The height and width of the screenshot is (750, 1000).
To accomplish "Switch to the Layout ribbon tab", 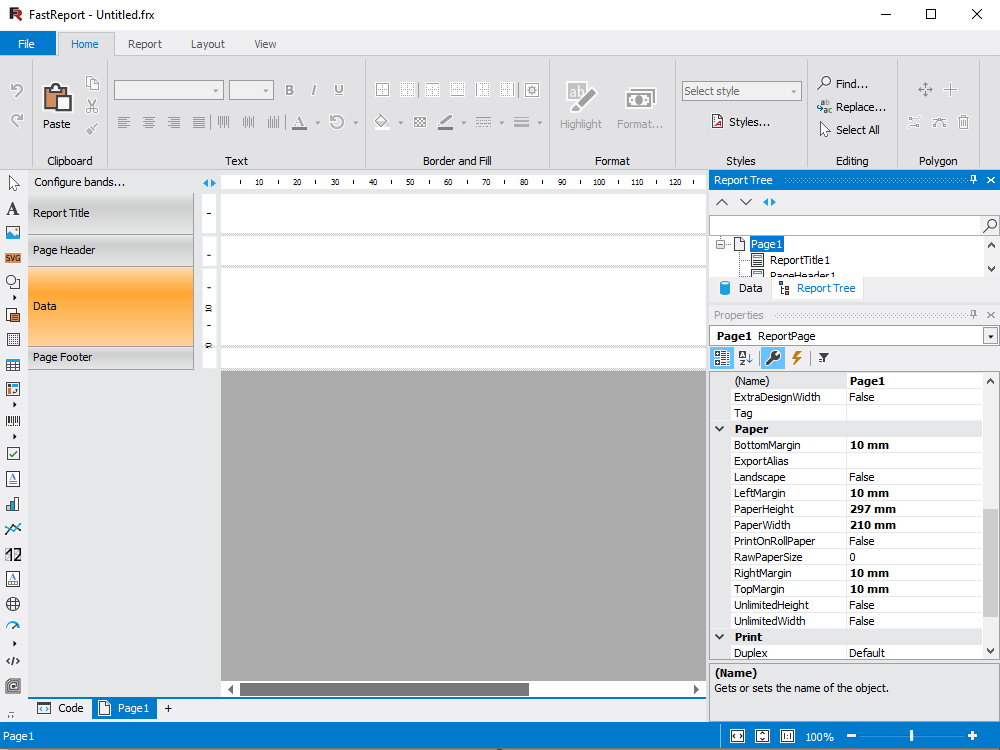I will coord(208,44).
